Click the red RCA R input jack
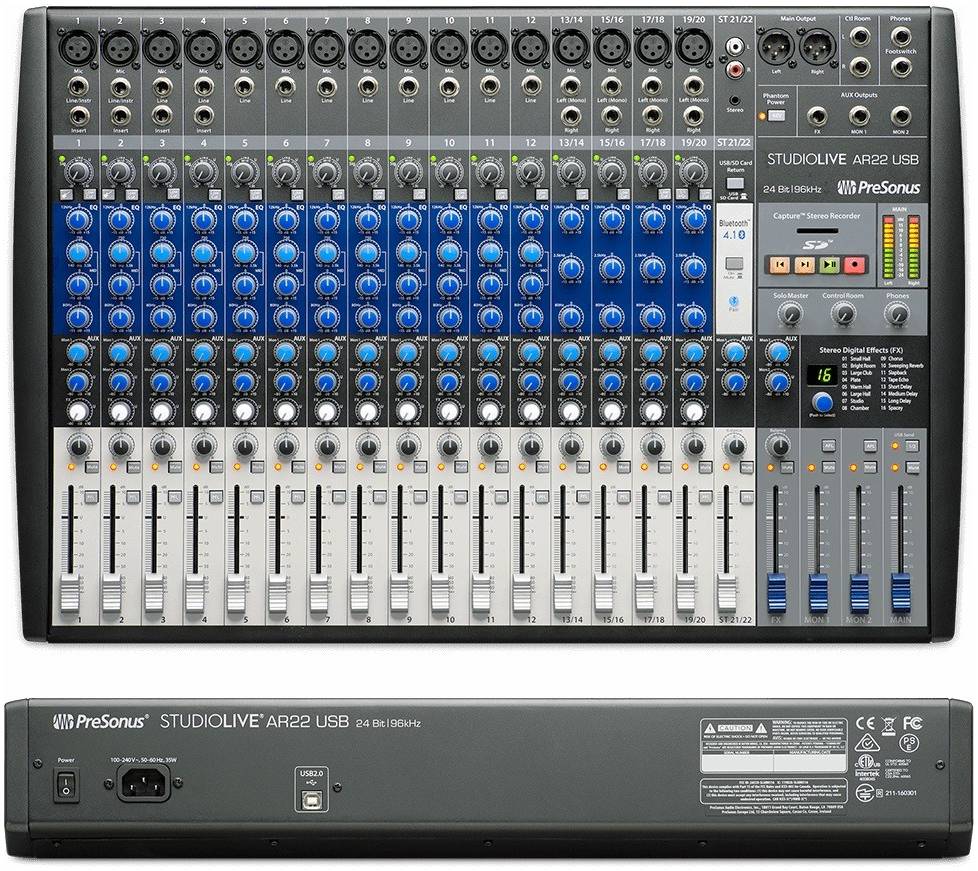Screen dimensions: 978x871 pyautogui.click(x=735, y=68)
